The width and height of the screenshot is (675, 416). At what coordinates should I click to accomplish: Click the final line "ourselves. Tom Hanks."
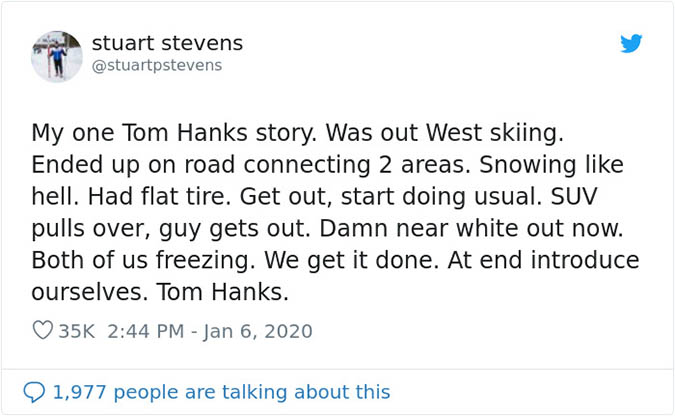click(x=160, y=293)
